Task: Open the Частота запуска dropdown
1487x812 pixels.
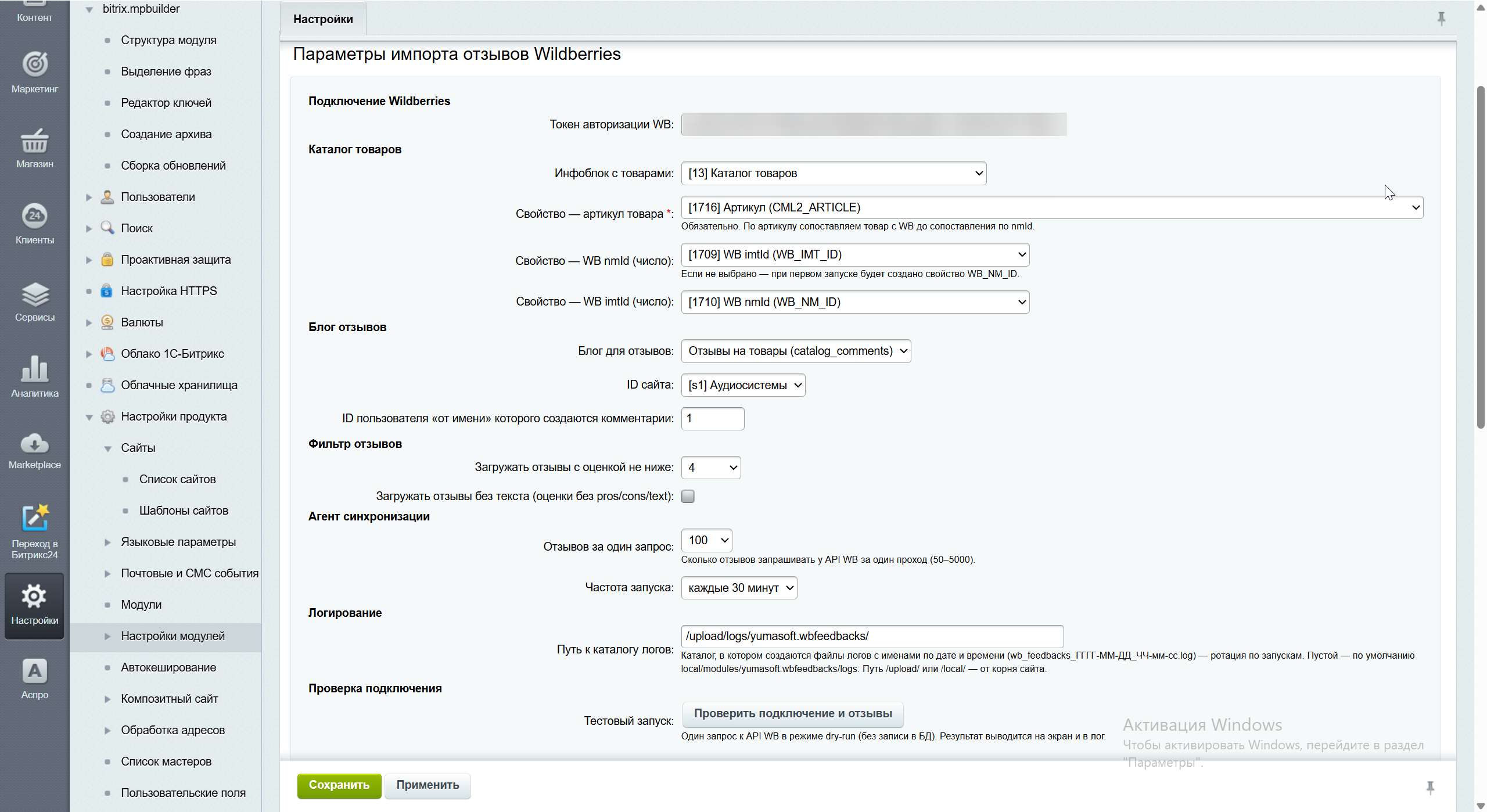Action: click(x=739, y=588)
